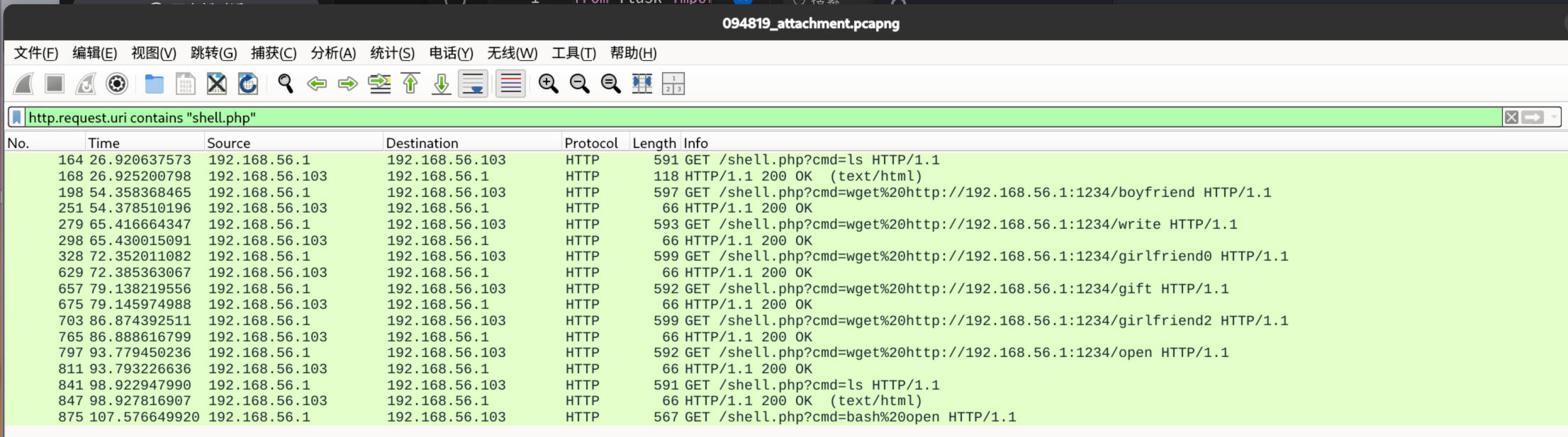This screenshot has width=1568, height=437.
Task: Select packet 875 bash open request
Action: [785, 417]
